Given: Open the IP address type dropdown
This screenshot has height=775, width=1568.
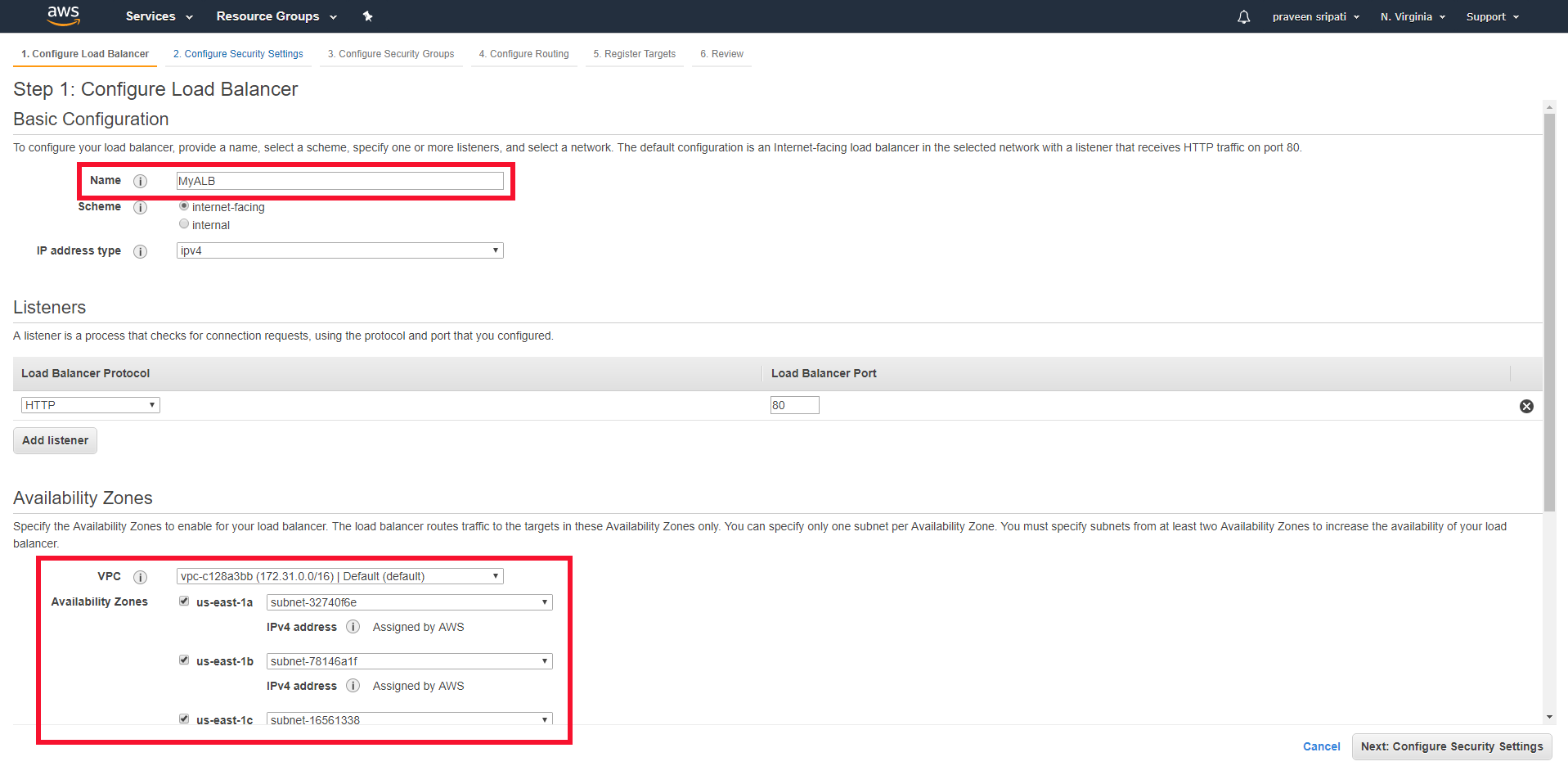Looking at the screenshot, I should tap(339, 250).
